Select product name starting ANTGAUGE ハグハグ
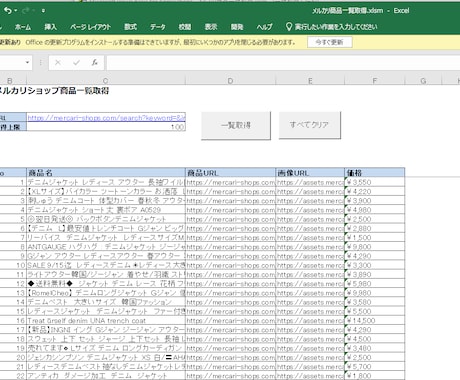Screen dimensions: 460x380 [x=106, y=247]
